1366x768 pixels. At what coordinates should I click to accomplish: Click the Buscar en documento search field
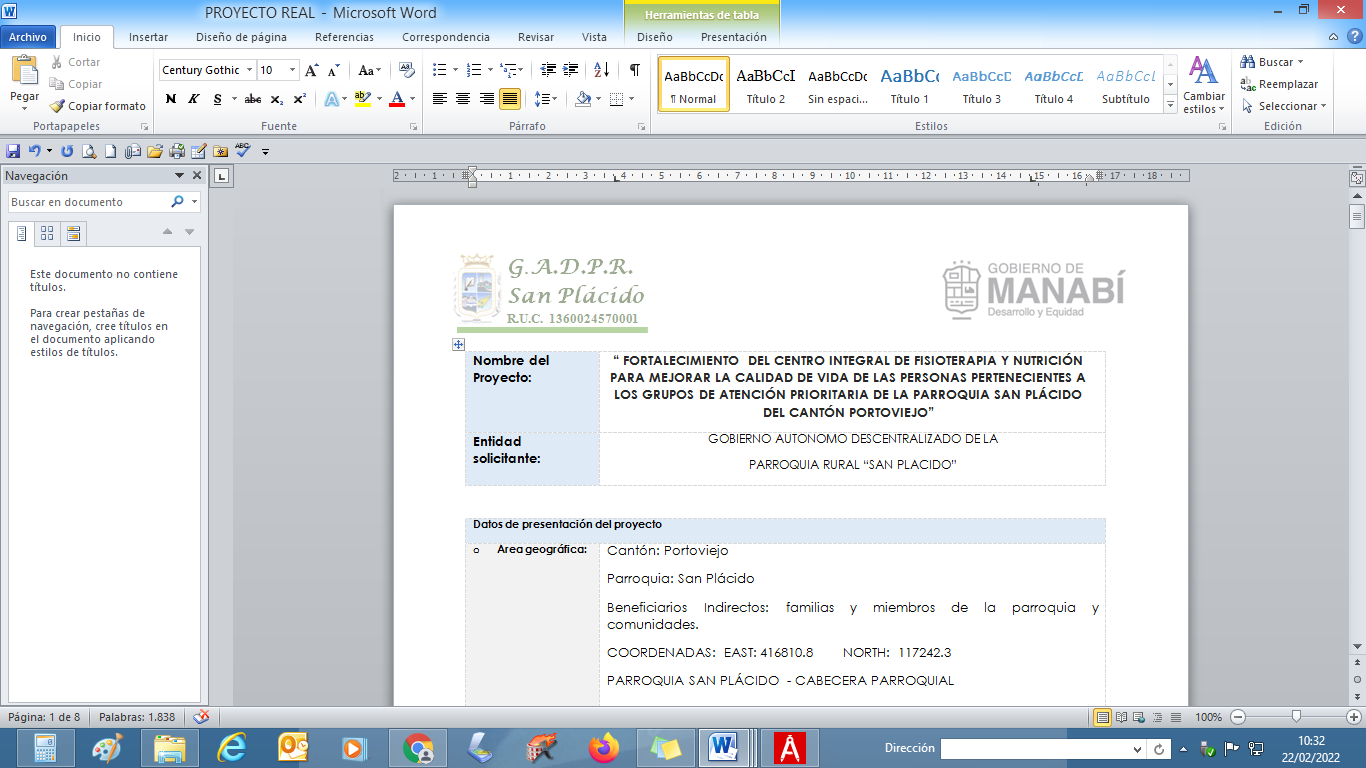88,202
